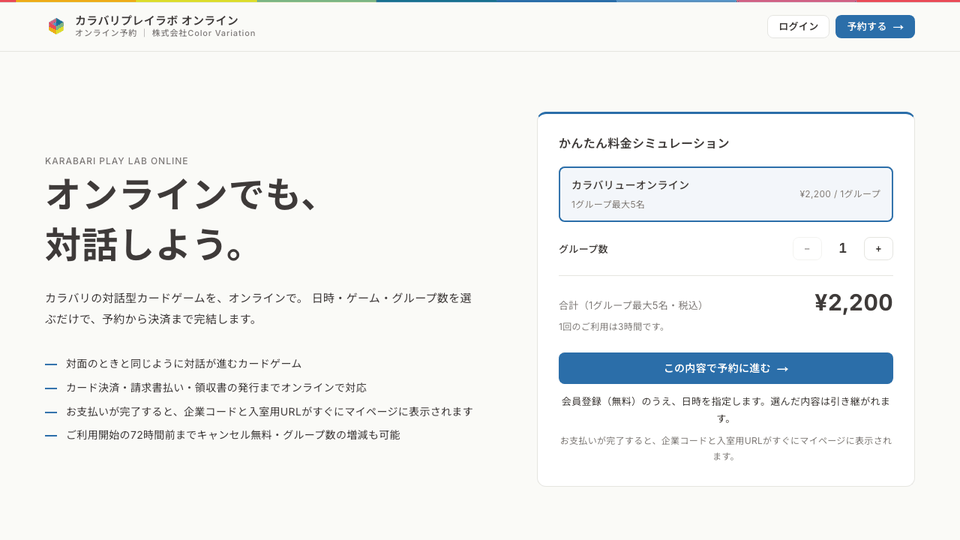Viewport: 960px width, 540px height.
Task: Click the line 対面のときと同じように対話が進むカードゲーム
Action: click(x=184, y=364)
